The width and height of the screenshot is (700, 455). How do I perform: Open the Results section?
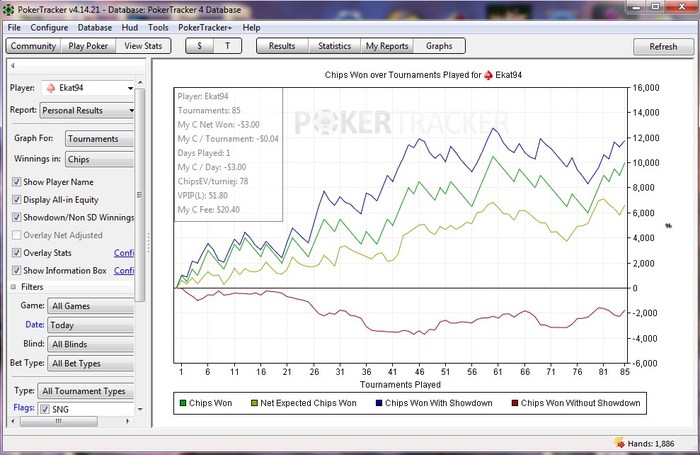click(x=282, y=46)
